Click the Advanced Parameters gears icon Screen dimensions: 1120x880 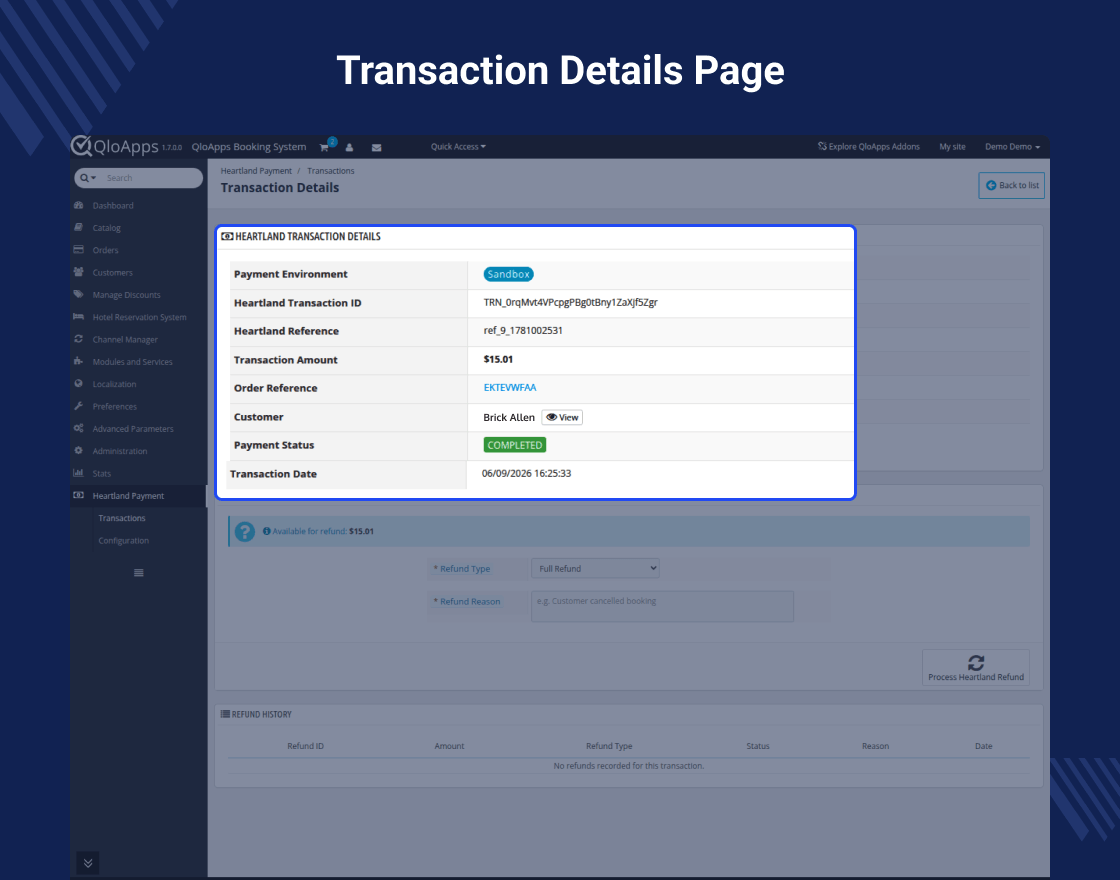[x=79, y=428]
